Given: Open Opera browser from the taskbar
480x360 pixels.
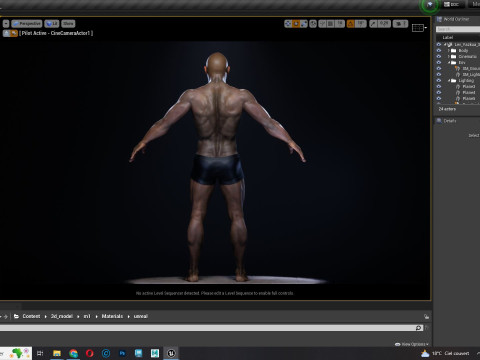Looking at the screenshot, I should 90,353.
